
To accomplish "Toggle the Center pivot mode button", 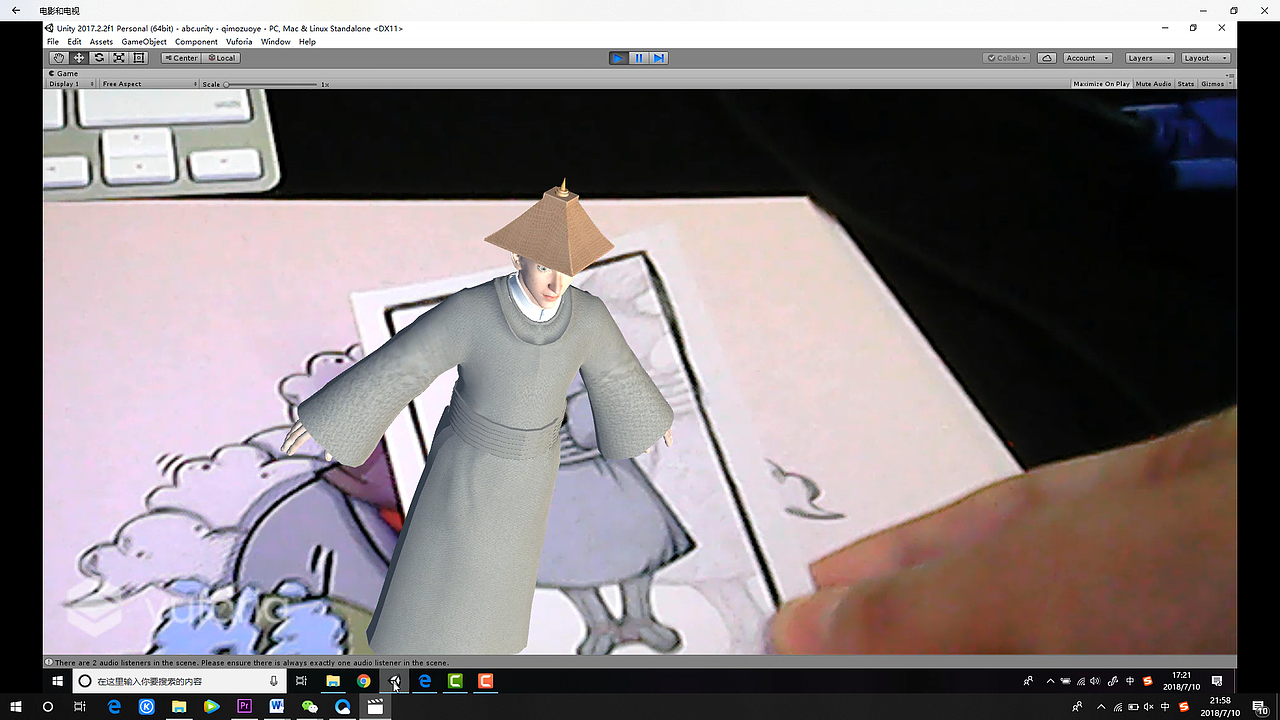I will 181,58.
